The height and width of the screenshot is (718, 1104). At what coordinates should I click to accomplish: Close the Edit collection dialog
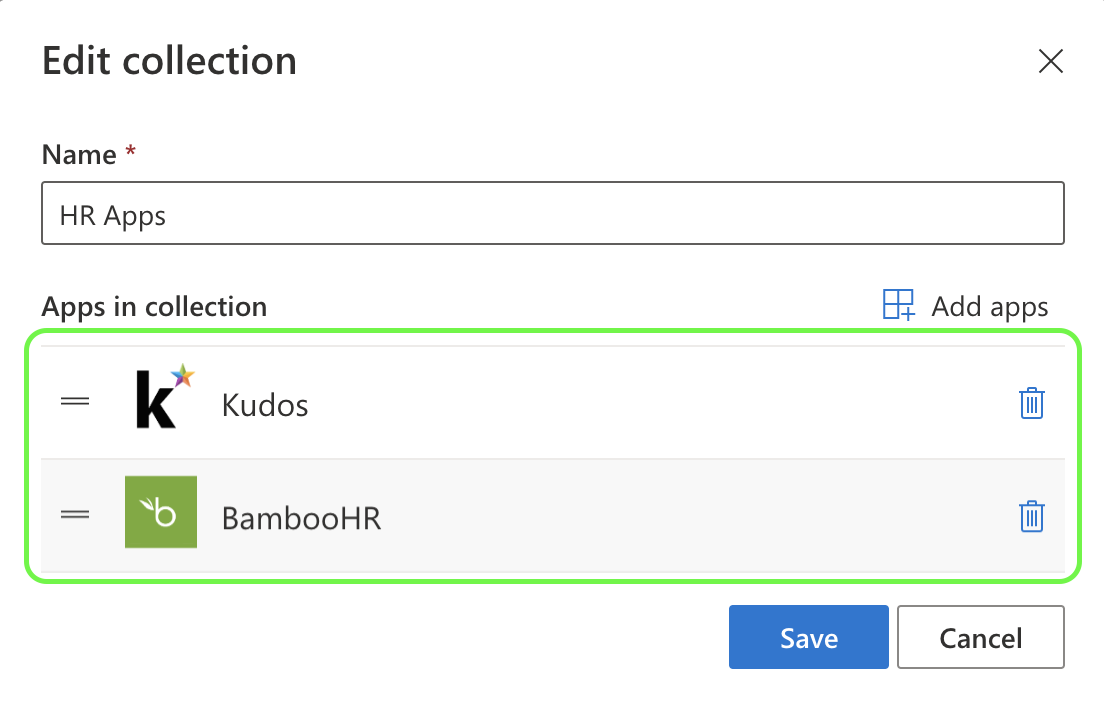point(1050,62)
